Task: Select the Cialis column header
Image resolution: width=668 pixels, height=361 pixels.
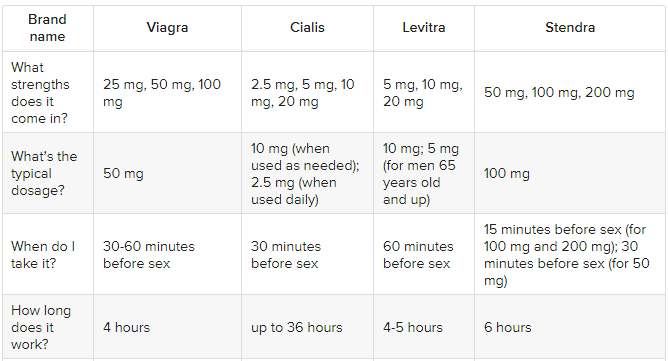Action: click(307, 28)
